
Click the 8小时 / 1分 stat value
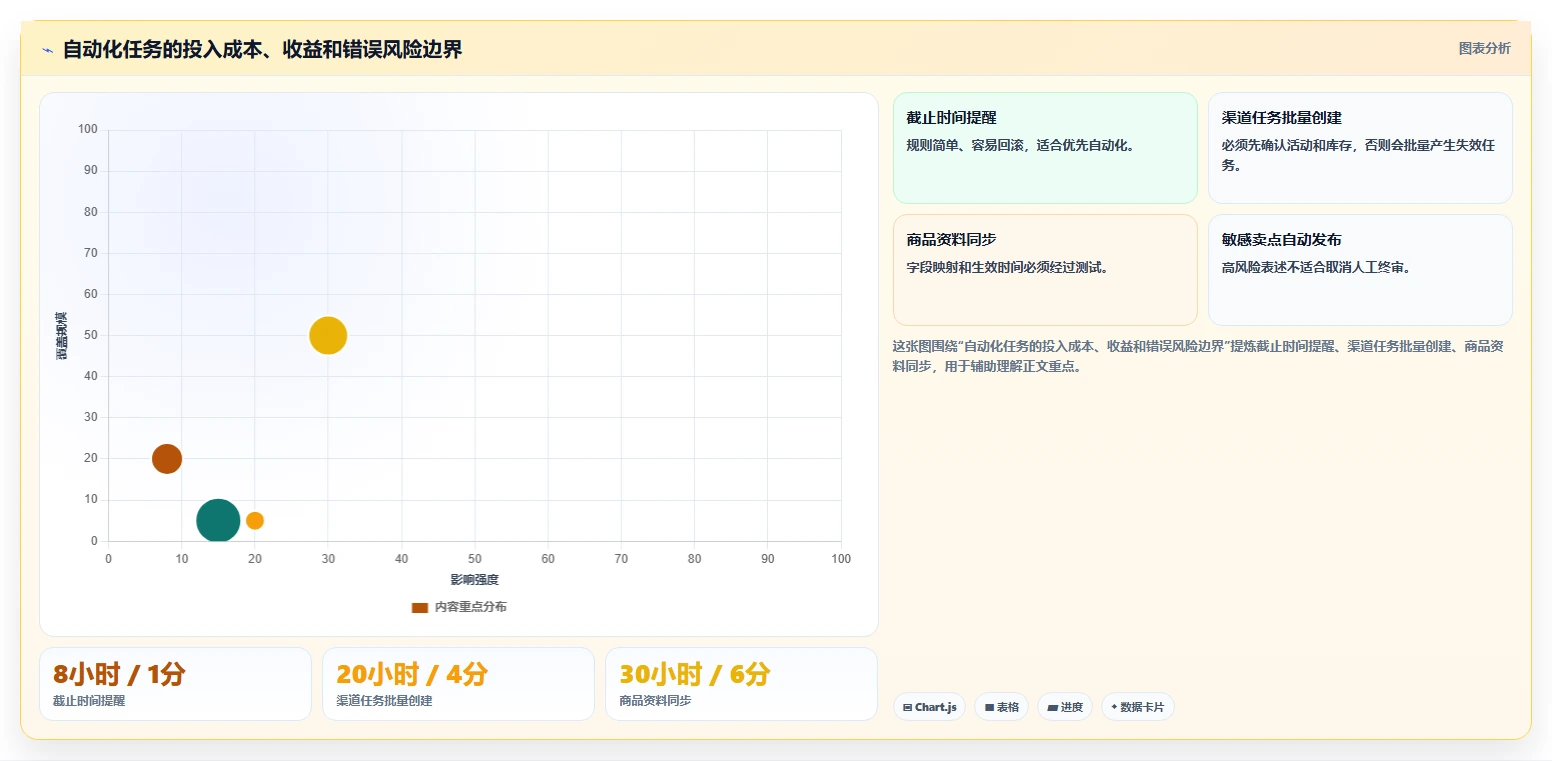pos(119,674)
